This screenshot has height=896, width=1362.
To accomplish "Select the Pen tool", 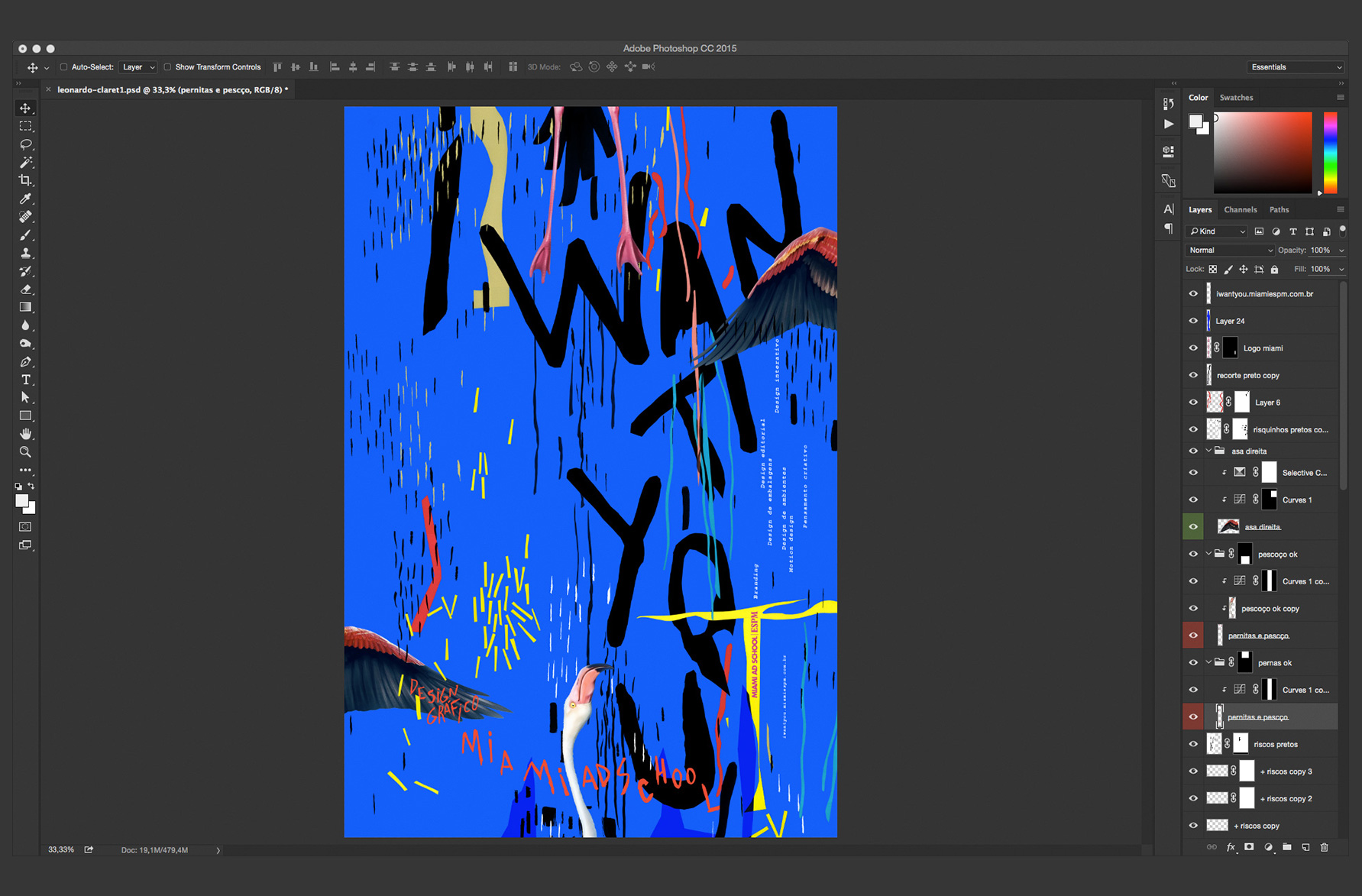I will 25,362.
